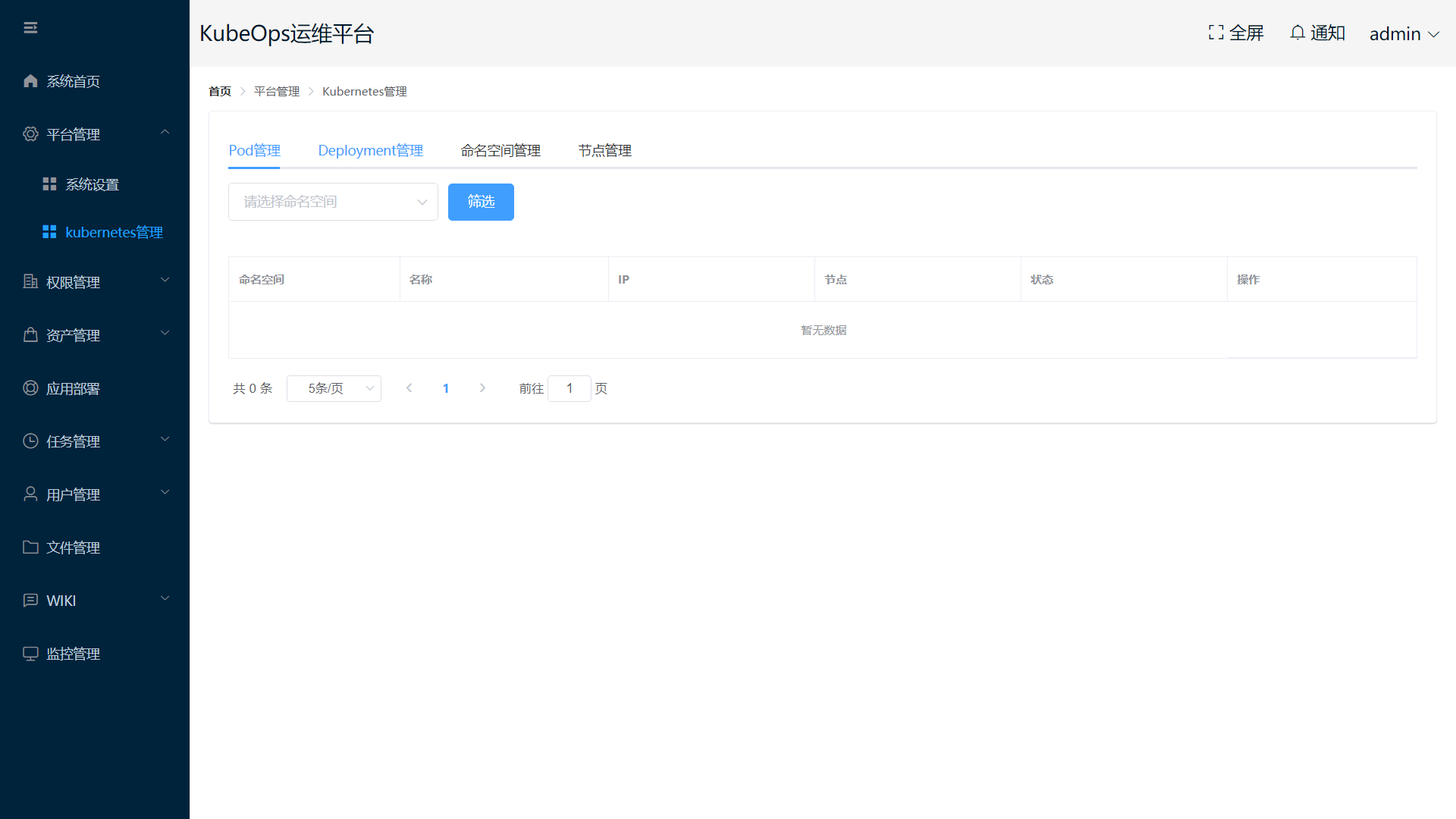Open the 请选择命名空间 dropdown
This screenshot has height=819, width=1456.
[x=333, y=202]
